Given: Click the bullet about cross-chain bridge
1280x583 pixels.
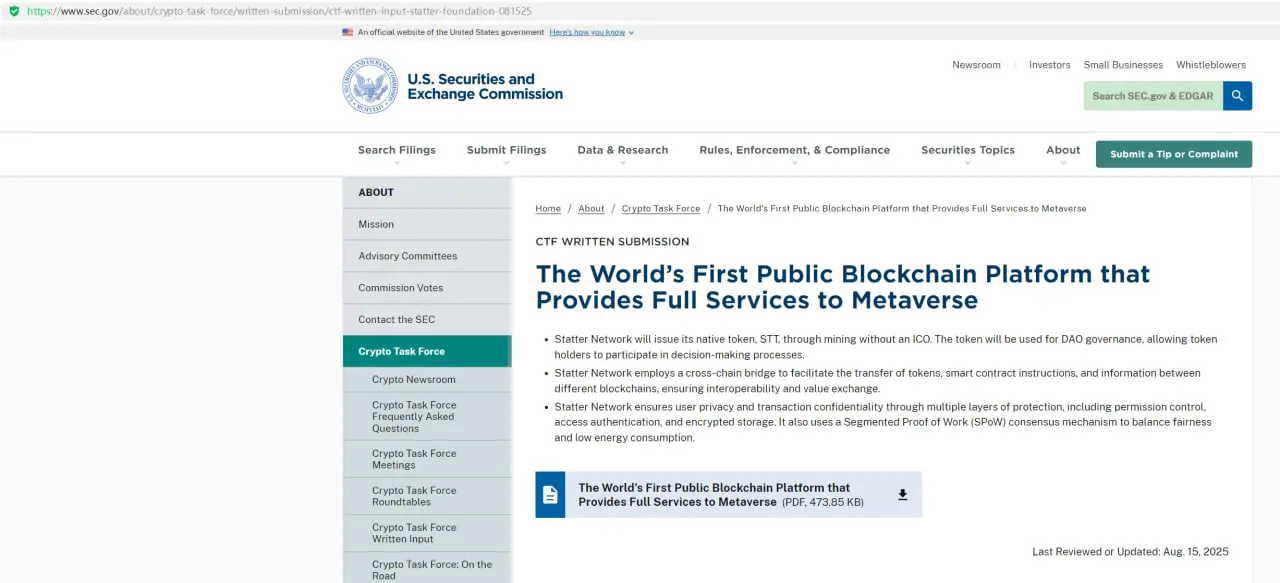Looking at the screenshot, I should click(x=878, y=381).
